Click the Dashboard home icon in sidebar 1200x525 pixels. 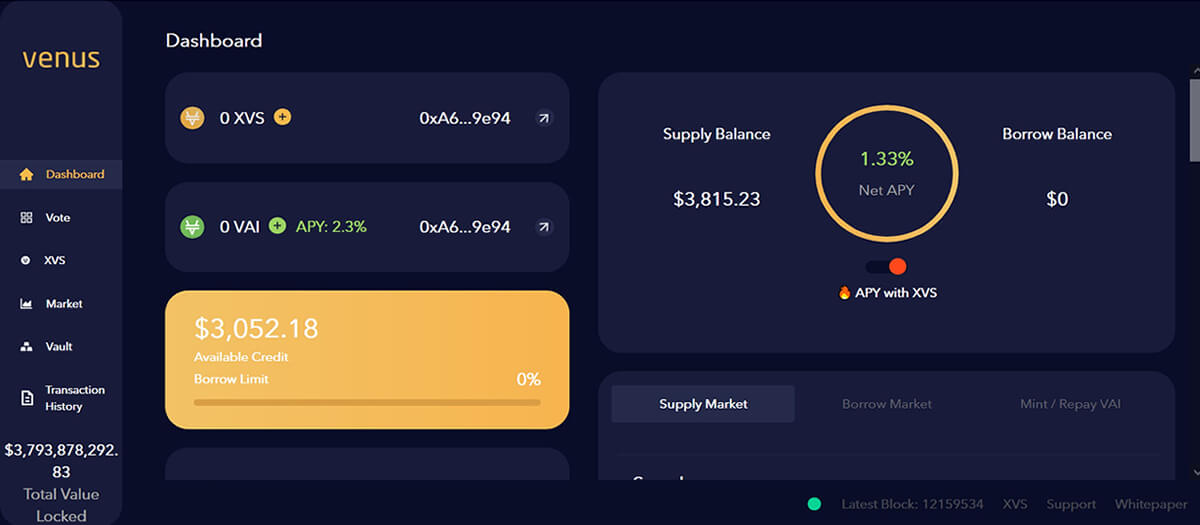(27, 174)
